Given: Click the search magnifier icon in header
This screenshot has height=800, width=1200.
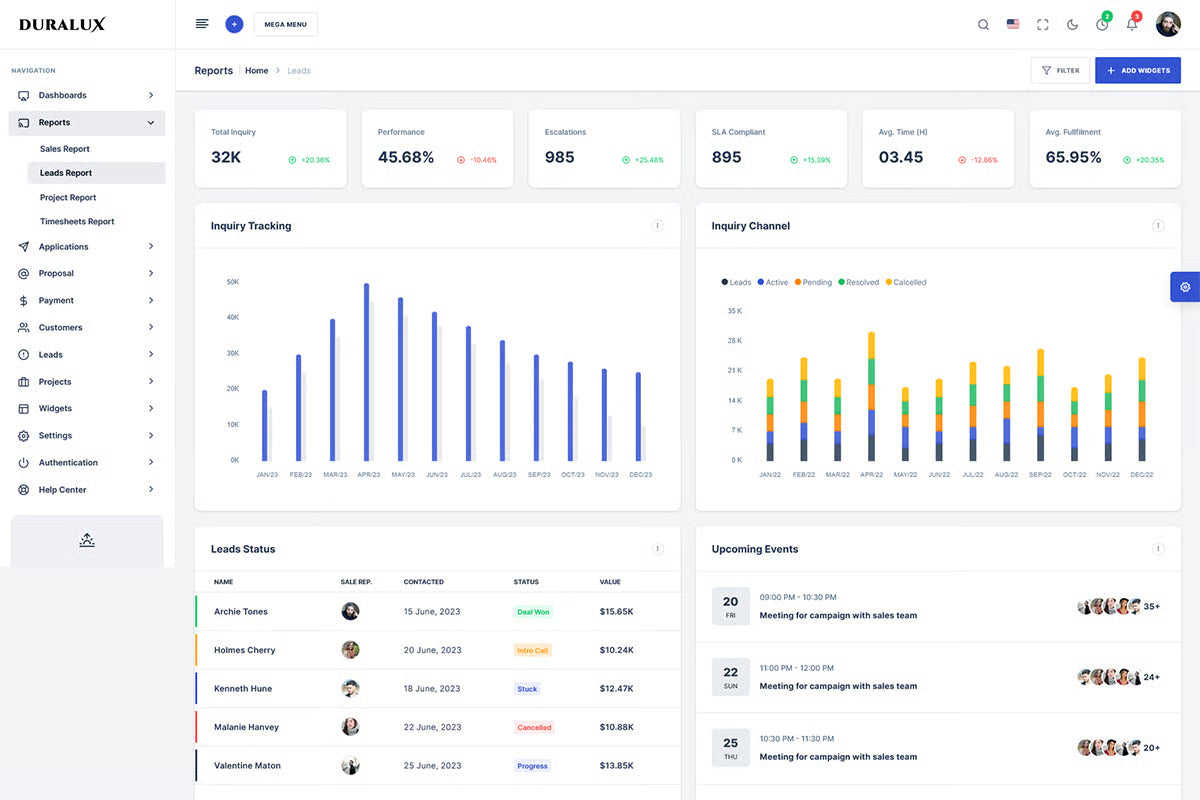Looking at the screenshot, I should pos(983,24).
